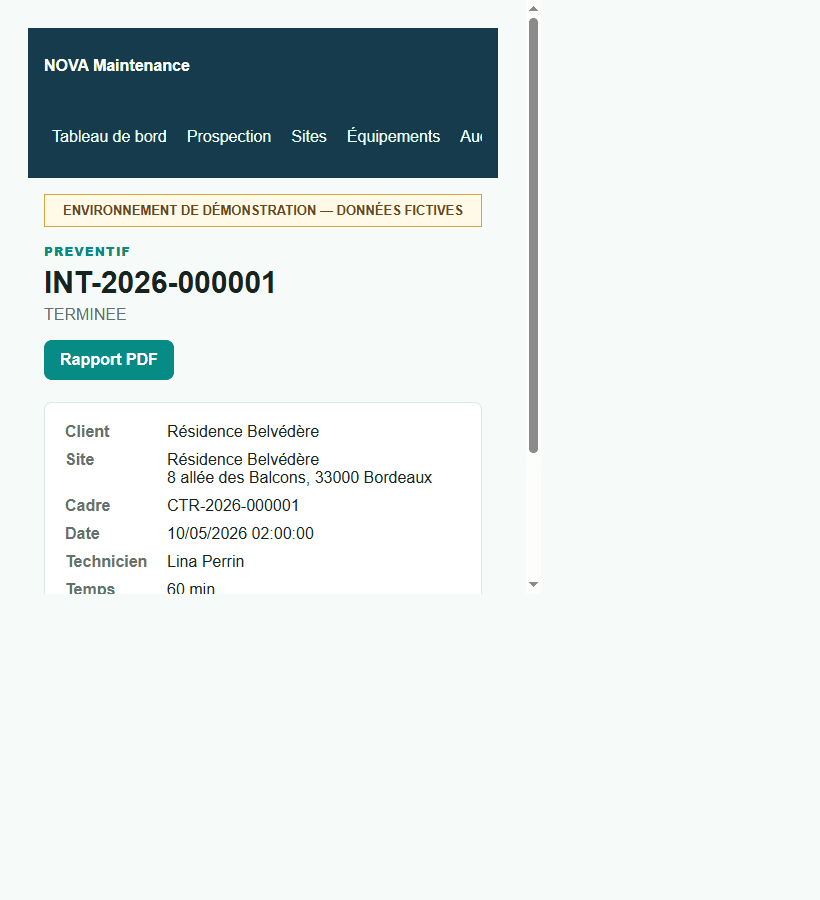Open the Tableau de bord menu item
This screenshot has width=820, height=900.
tap(109, 137)
